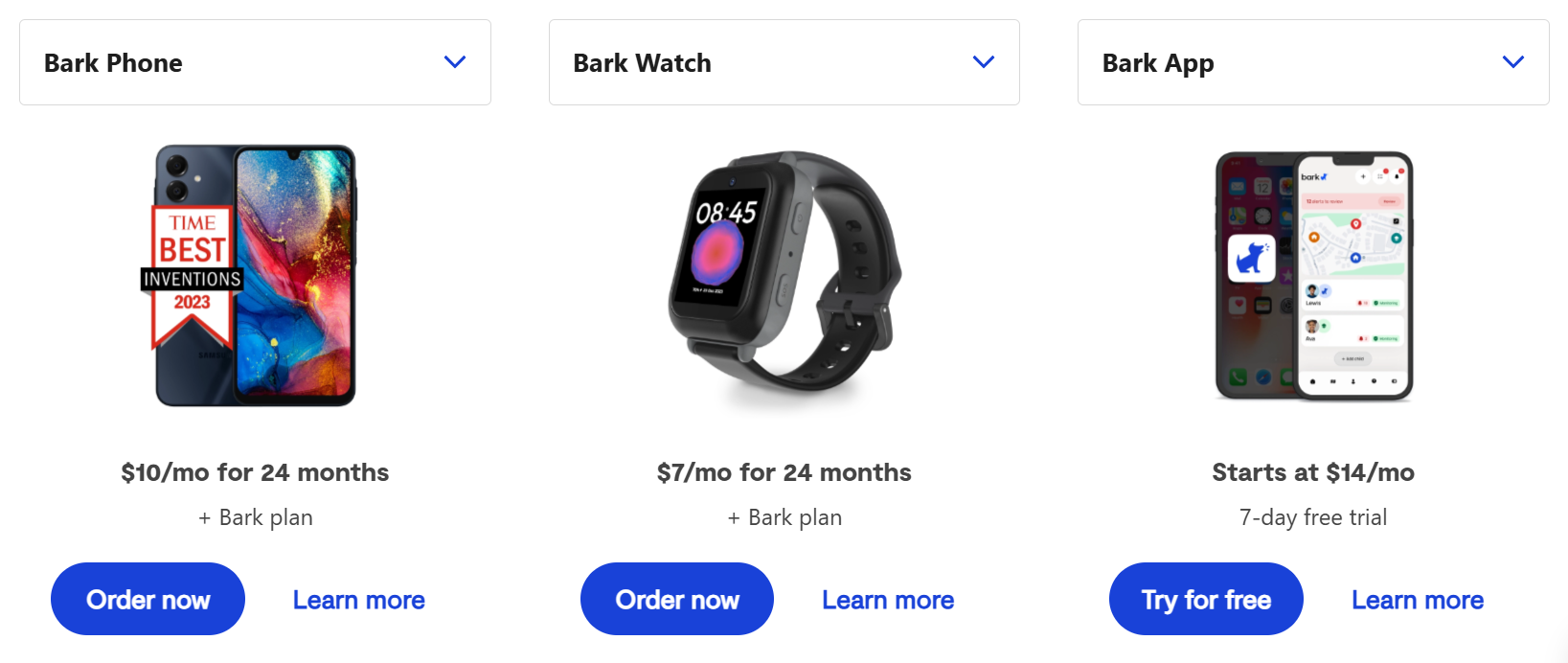
Task: Click the Starts at $14/mo pricing text
Action: tap(1313, 472)
